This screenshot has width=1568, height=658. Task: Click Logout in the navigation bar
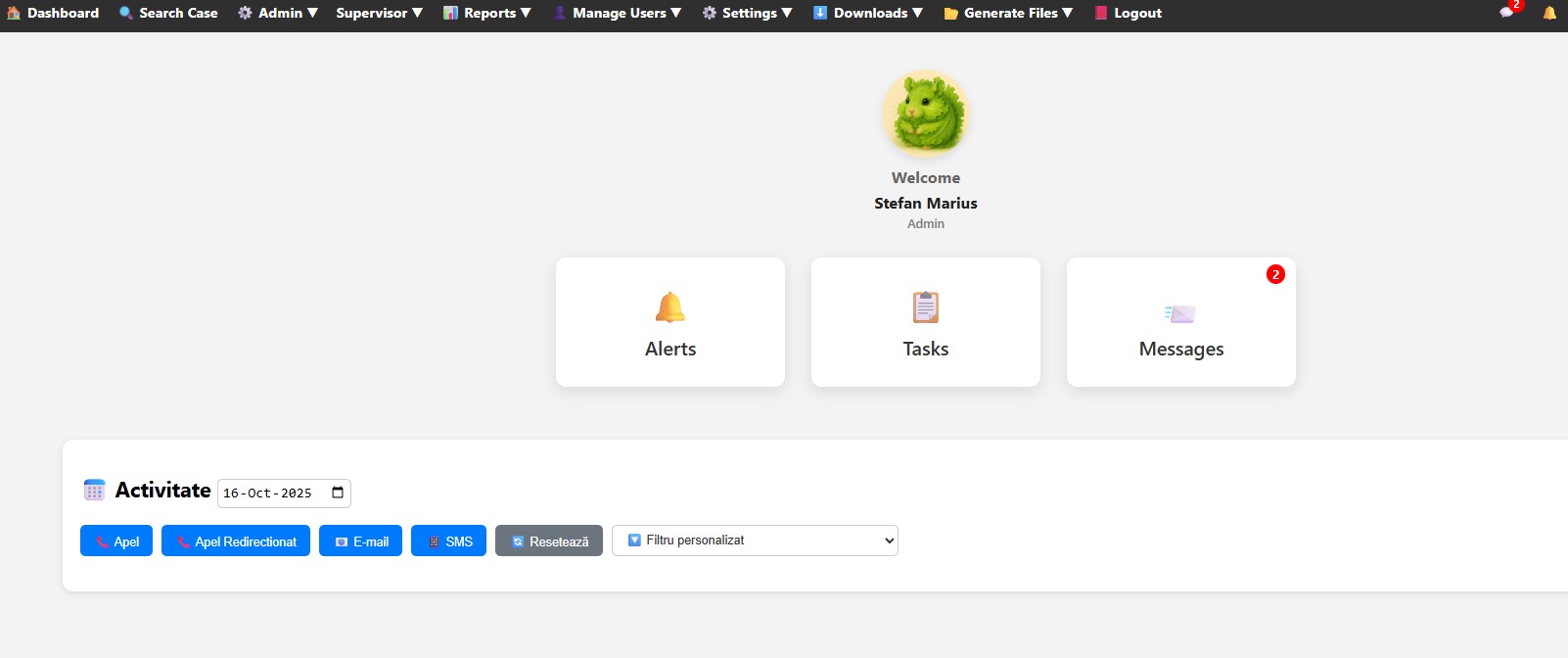pos(1129,13)
